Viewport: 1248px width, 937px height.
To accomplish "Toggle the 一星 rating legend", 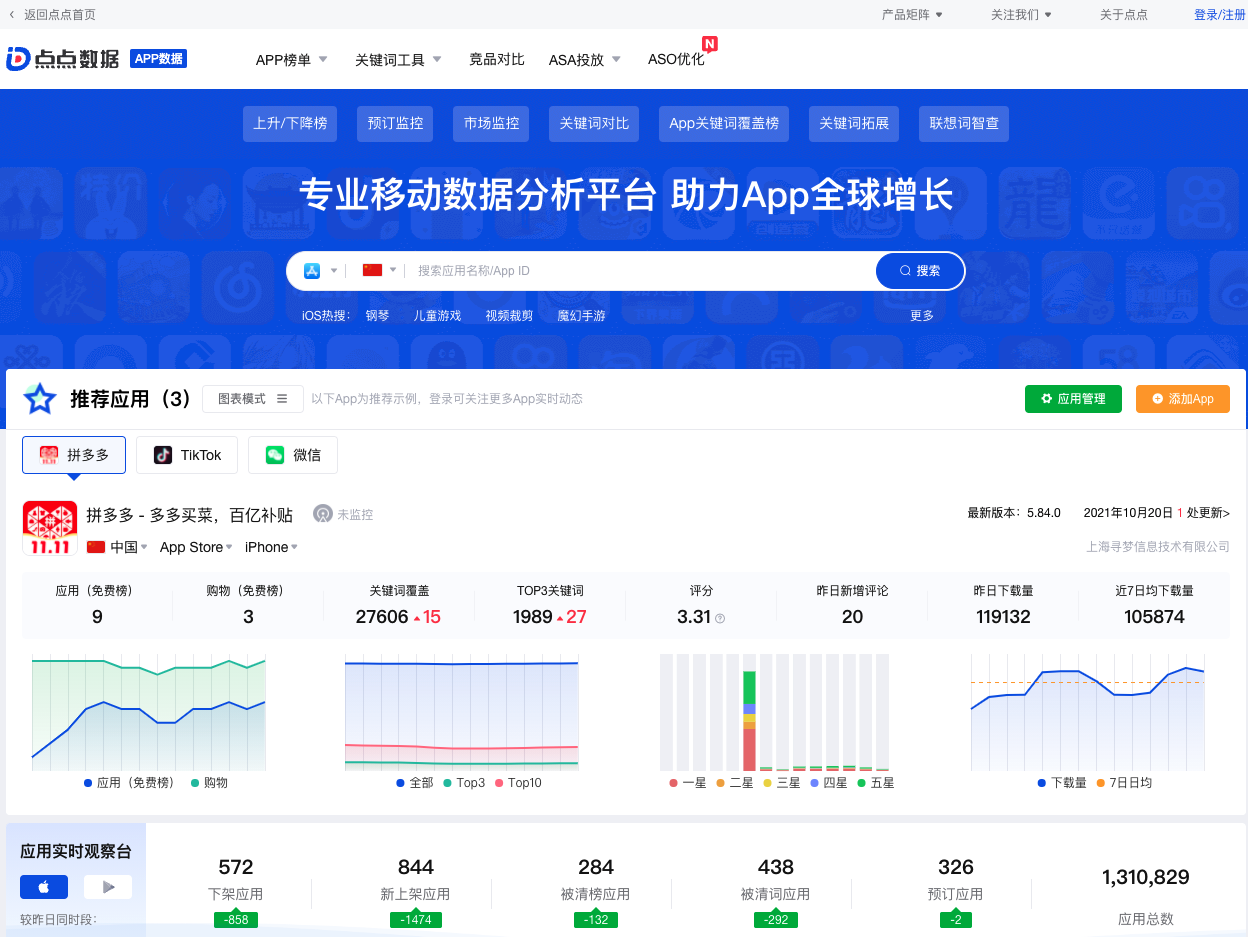I will pyautogui.click(x=688, y=783).
